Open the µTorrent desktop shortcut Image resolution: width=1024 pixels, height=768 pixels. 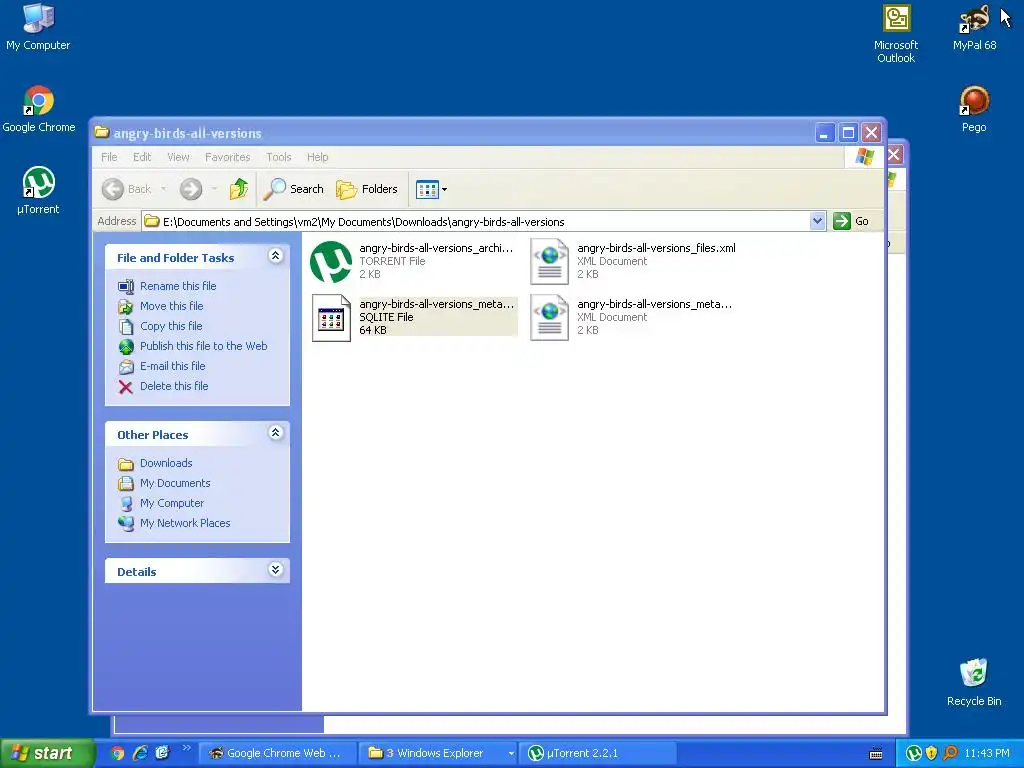[39, 190]
